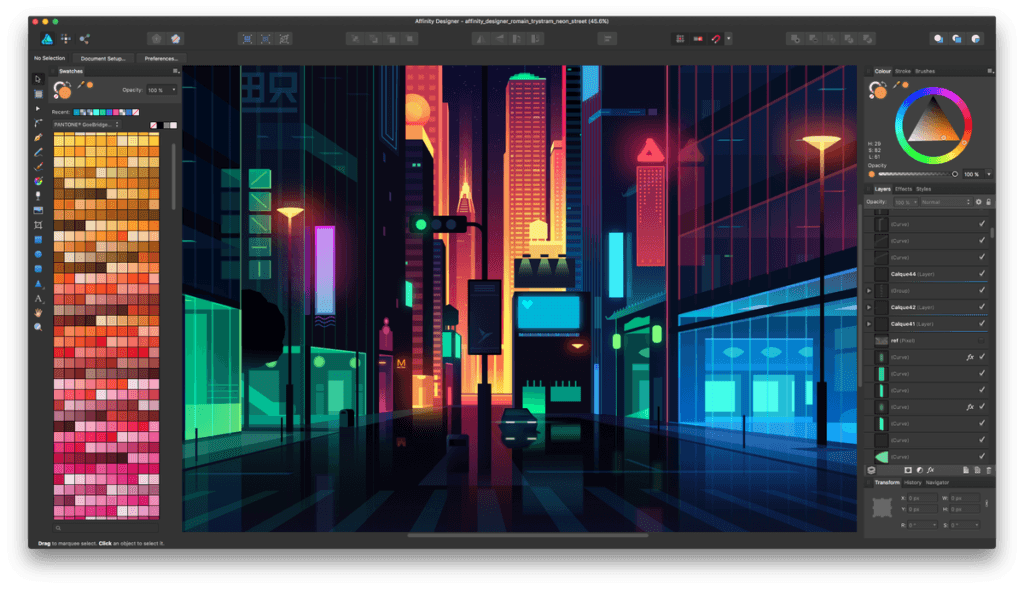Switch to the Effects tab

click(903, 189)
